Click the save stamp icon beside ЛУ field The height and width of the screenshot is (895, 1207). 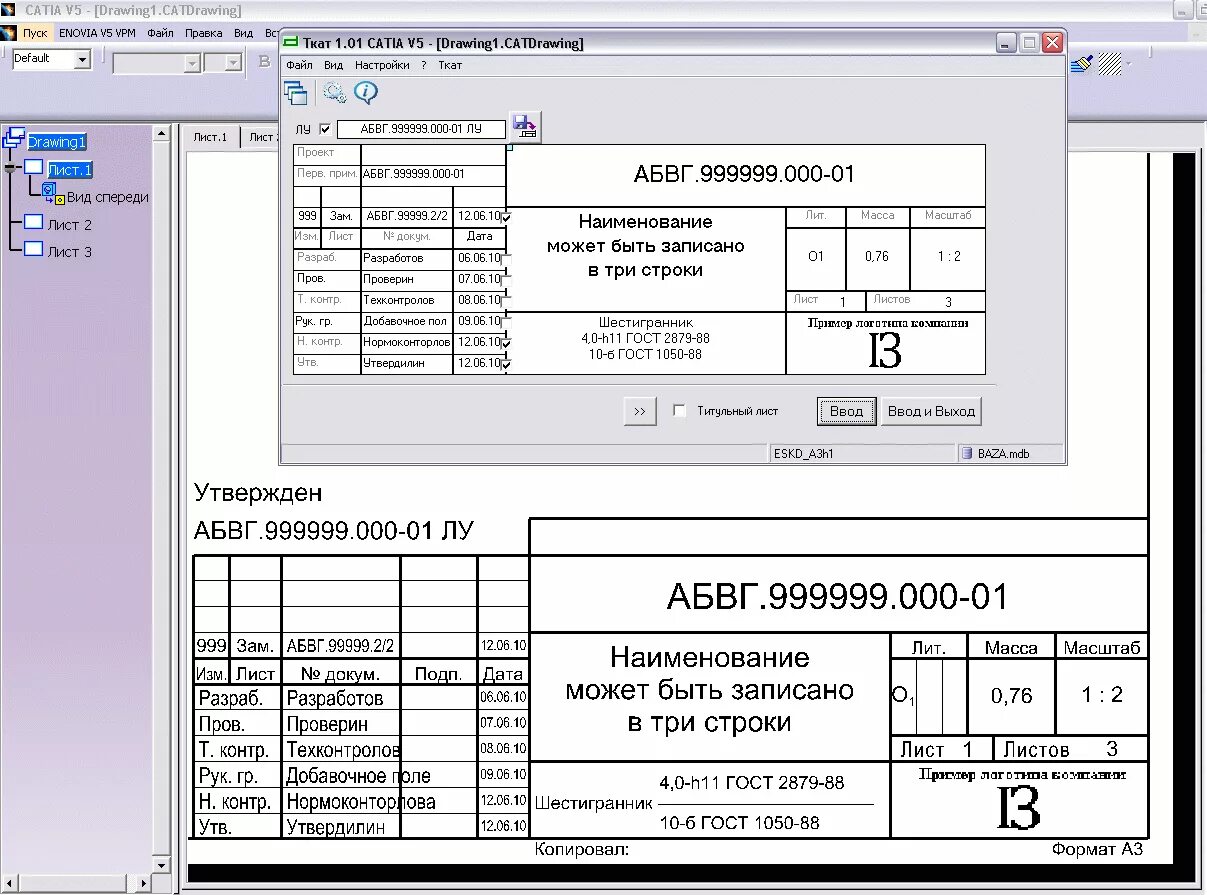[525, 125]
